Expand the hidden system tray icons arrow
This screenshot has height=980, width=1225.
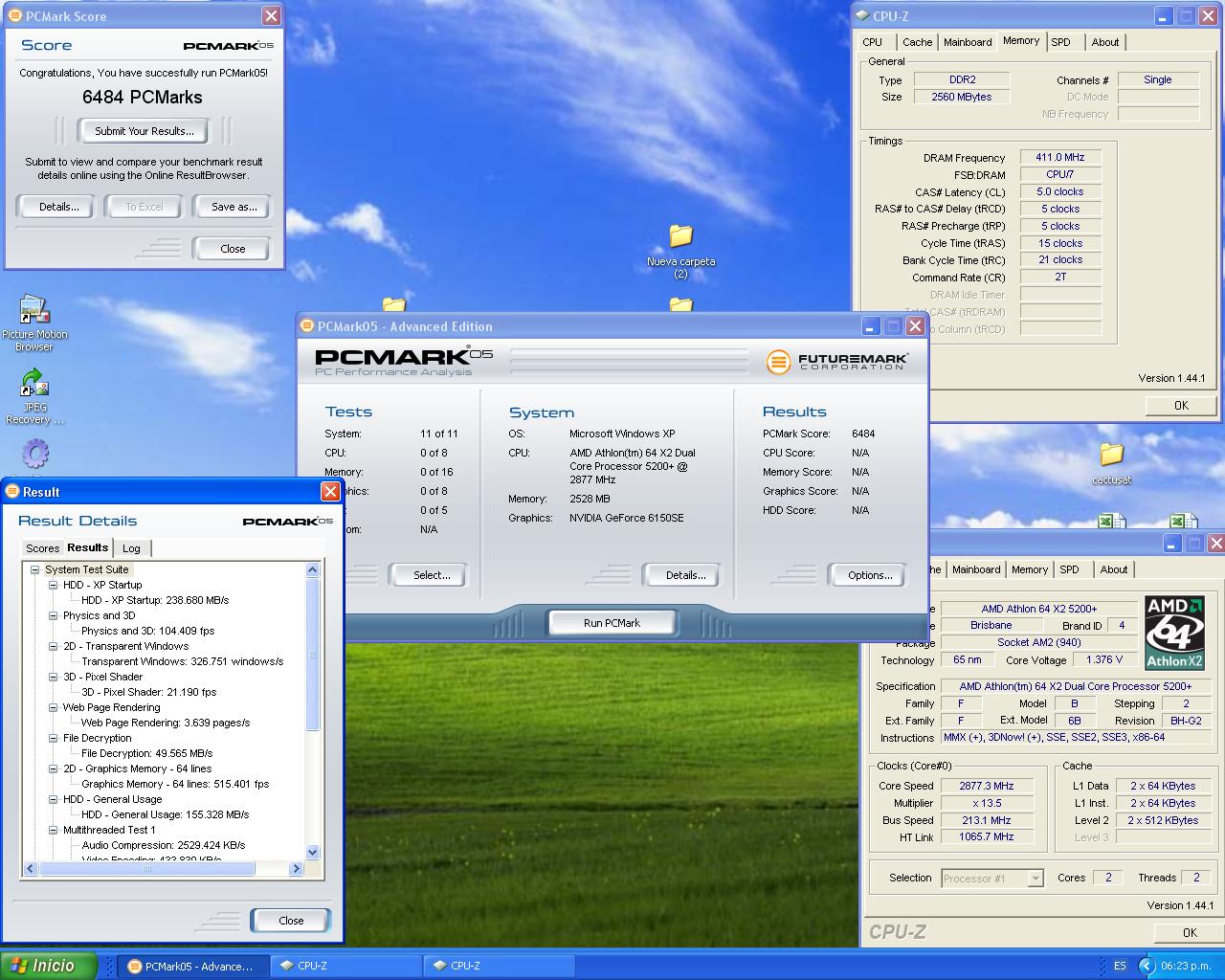click(x=1146, y=966)
